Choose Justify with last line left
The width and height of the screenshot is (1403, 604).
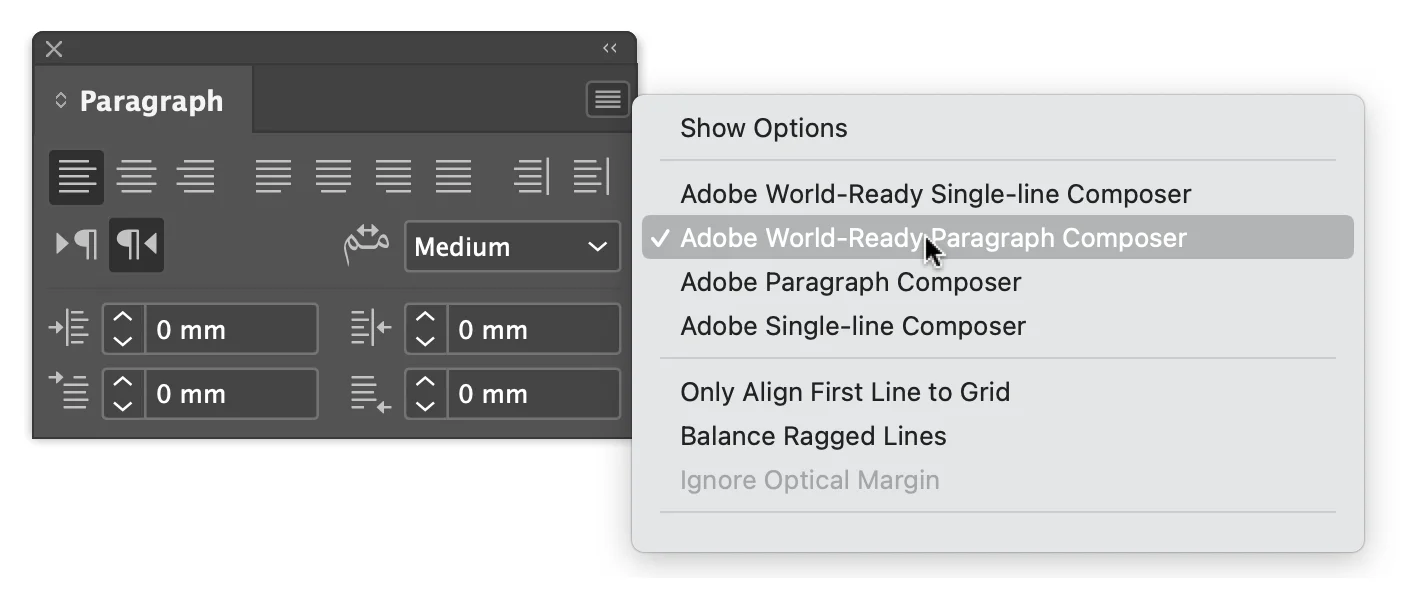click(273, 177)
